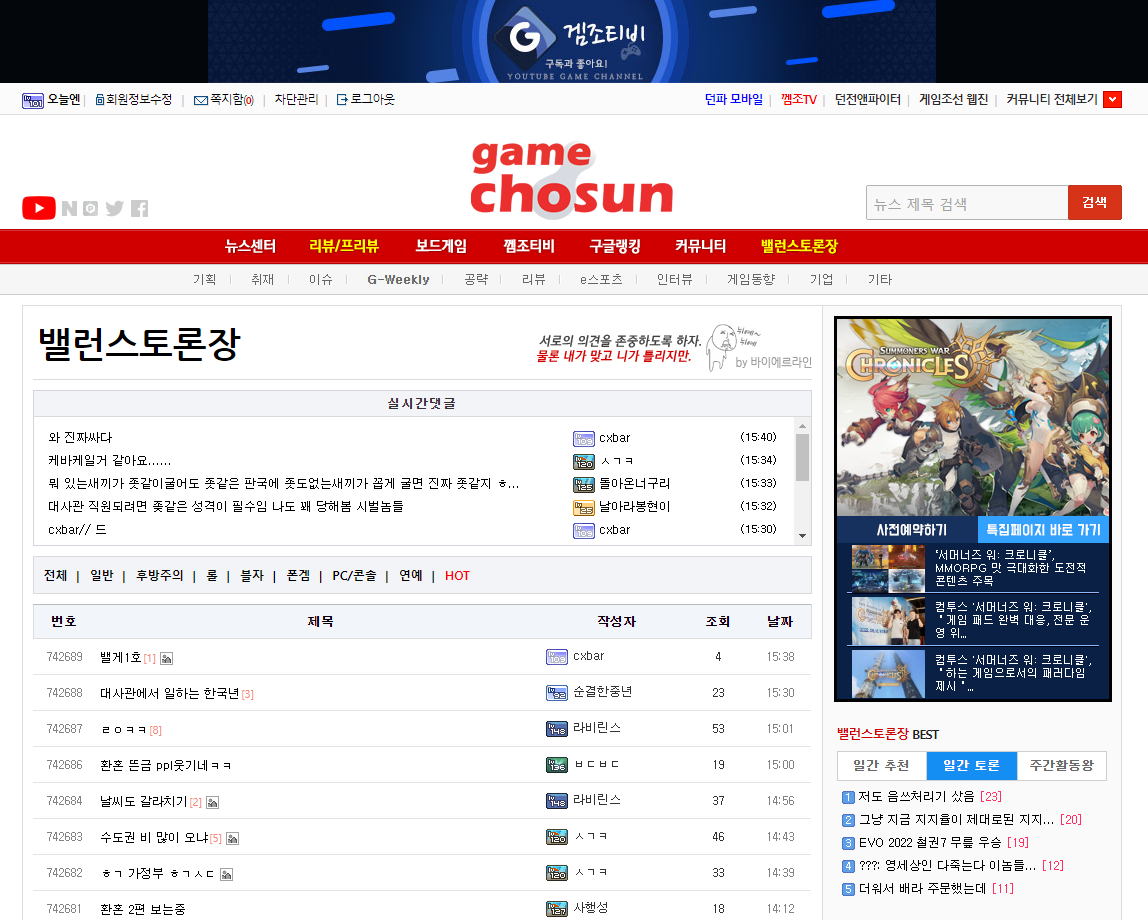The height and width of the screenshot is (920, 1148).
Task: Click the Naver Post icon beside Twitter
Action: coord(91,208)
